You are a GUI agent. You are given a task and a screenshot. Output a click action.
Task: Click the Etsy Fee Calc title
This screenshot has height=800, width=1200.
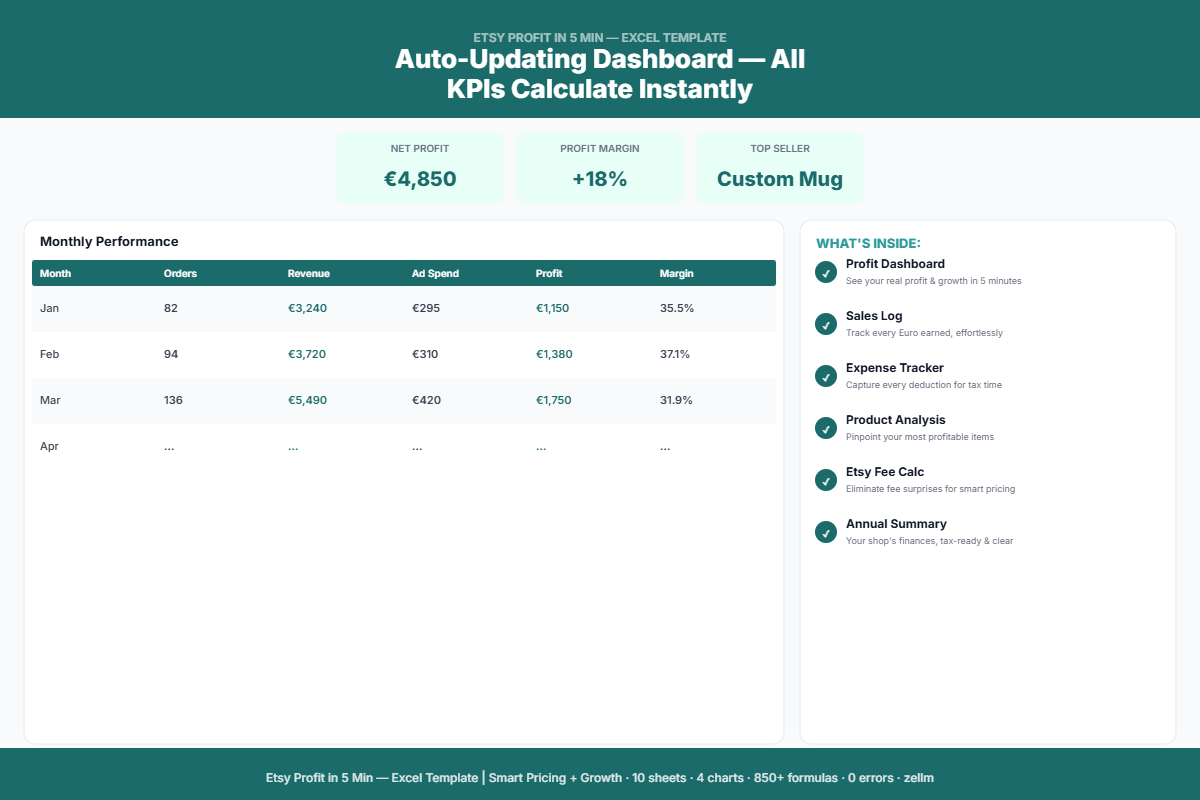click(x=884, y=472)
